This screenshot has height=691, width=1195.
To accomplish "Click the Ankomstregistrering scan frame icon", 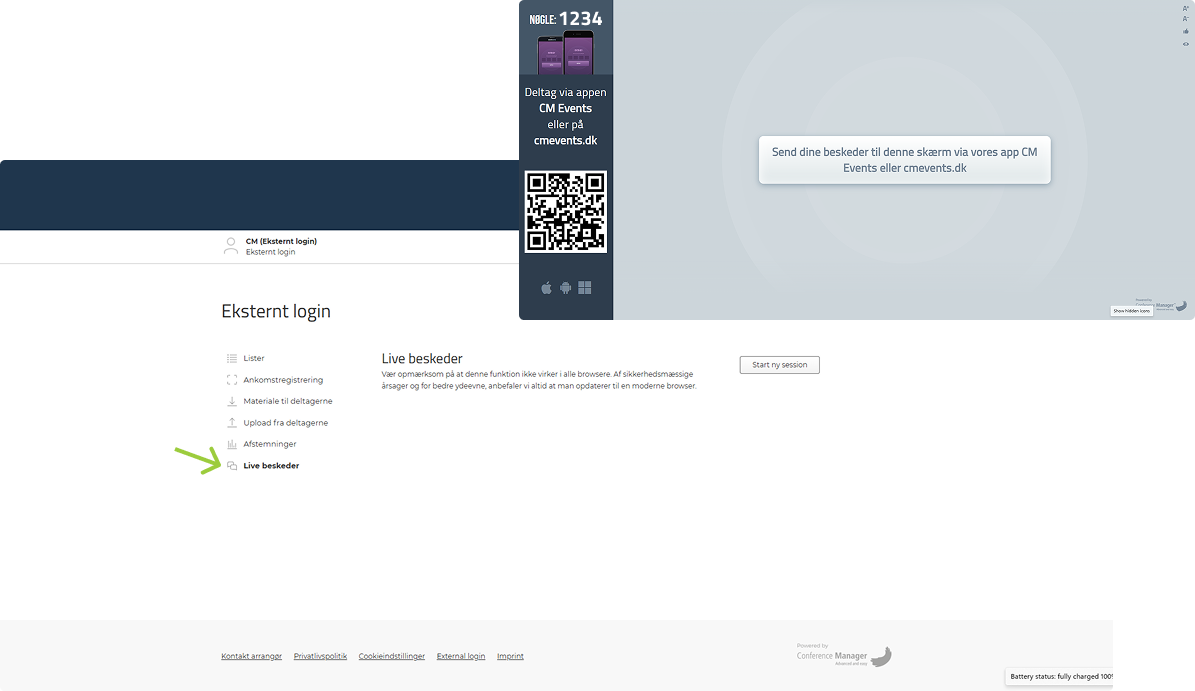I will pyautogui.click(x=232, y=379).
